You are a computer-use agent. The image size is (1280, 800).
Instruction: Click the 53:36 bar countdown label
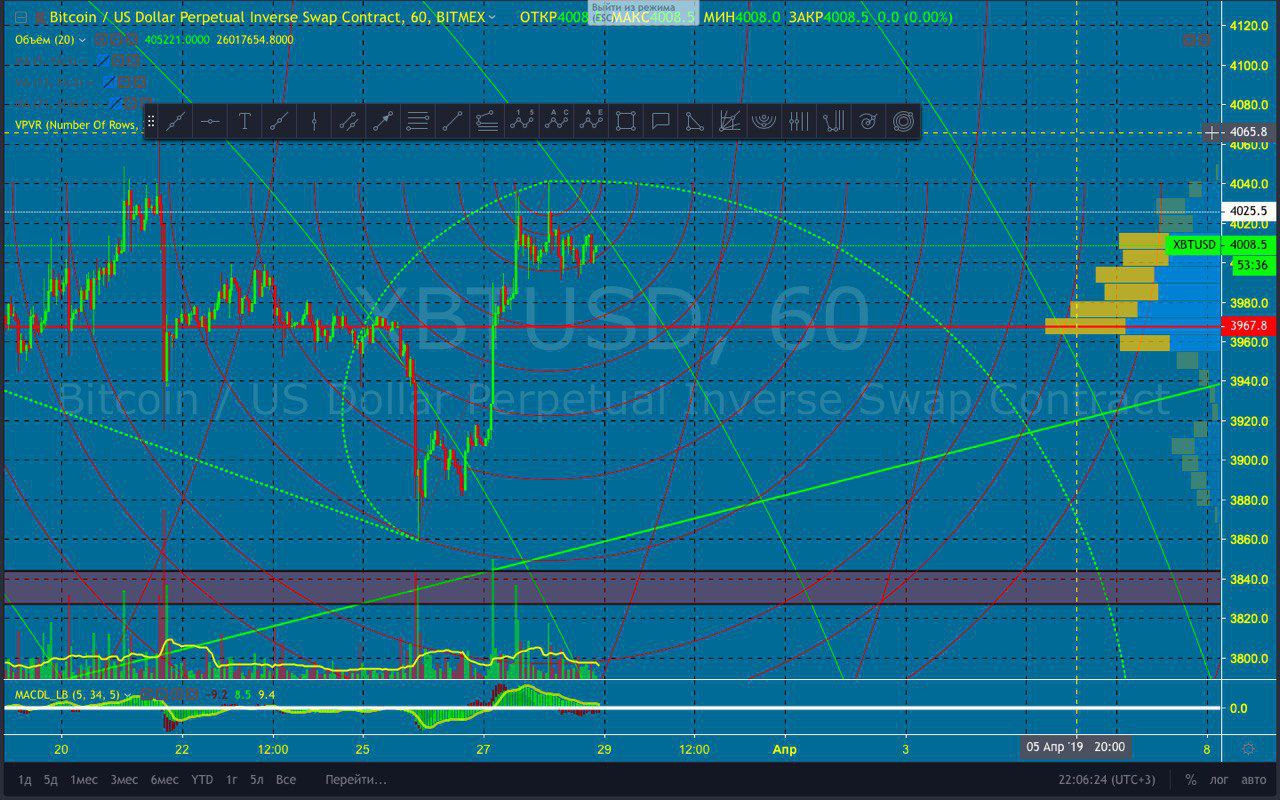(1252, 265)
